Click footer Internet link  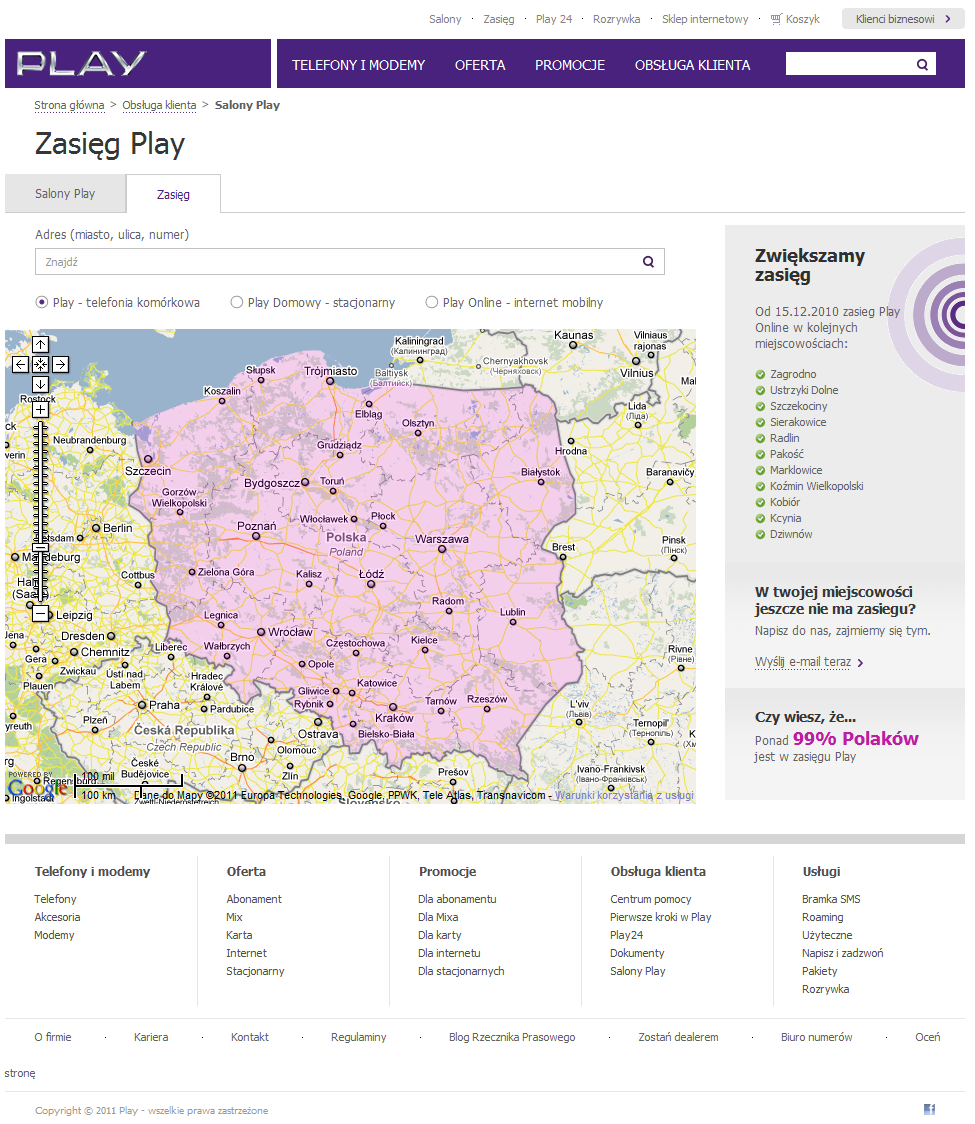(247, 953)
